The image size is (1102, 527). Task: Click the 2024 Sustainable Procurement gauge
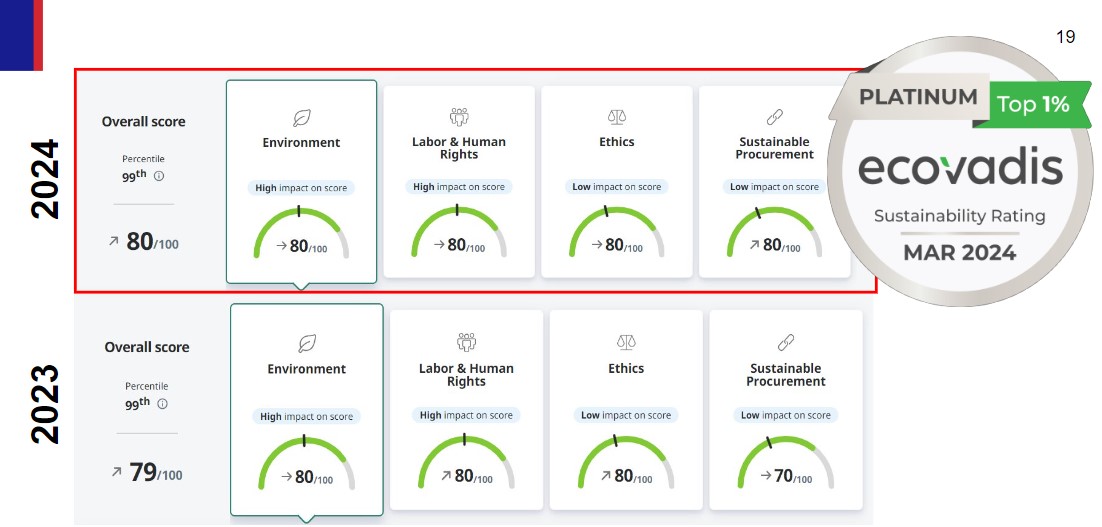point(774,232)
